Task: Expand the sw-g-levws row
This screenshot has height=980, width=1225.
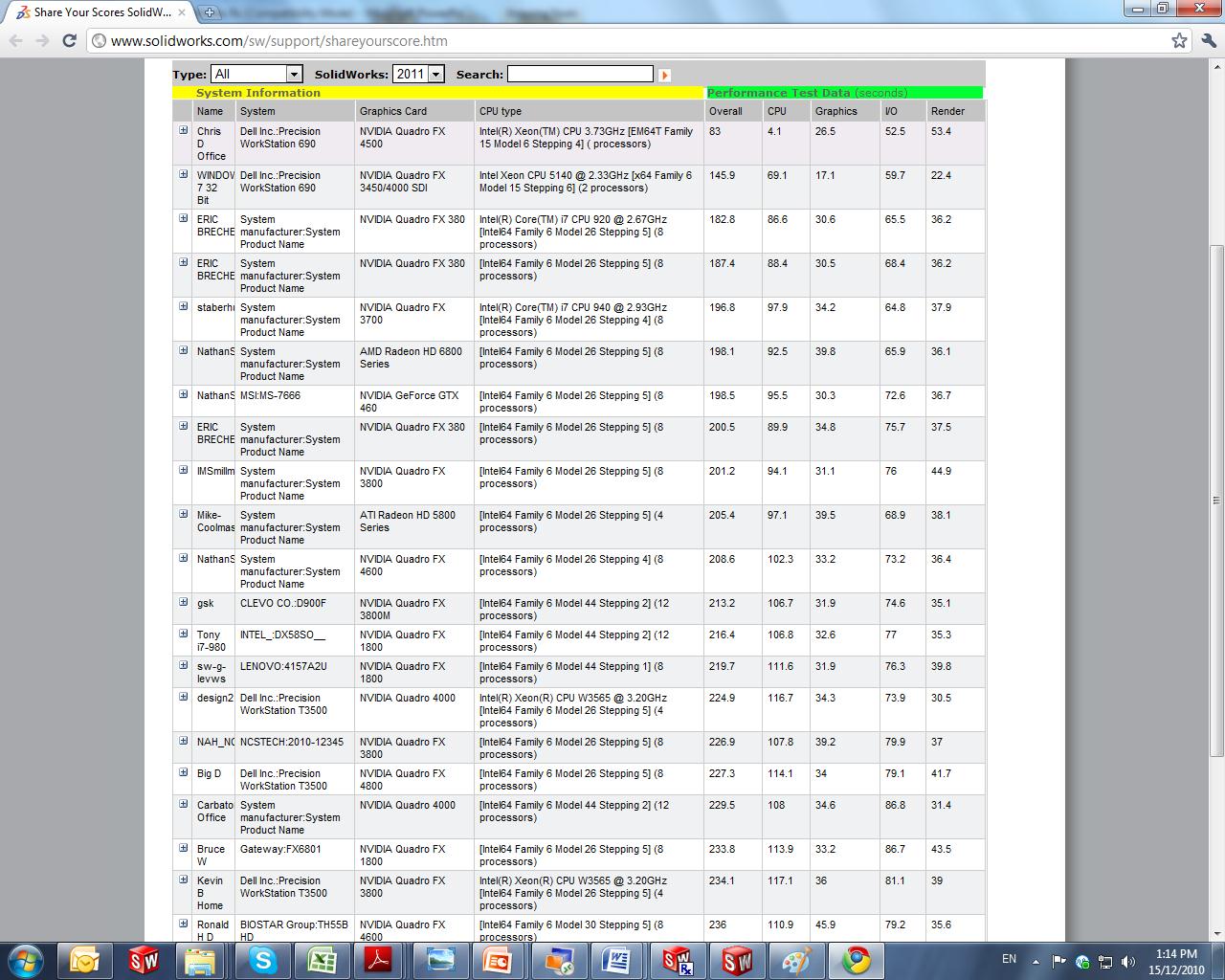Action: 183,665
